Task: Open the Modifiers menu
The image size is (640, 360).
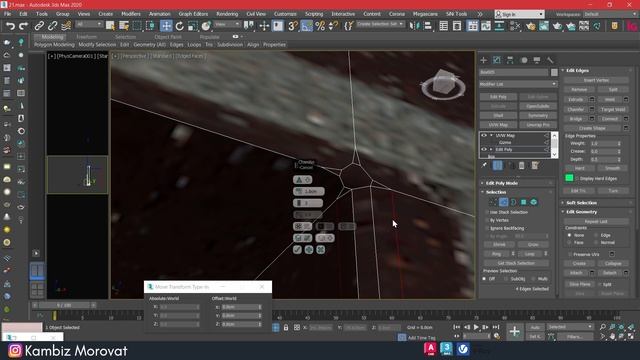Action: click(x=131, y=14)
